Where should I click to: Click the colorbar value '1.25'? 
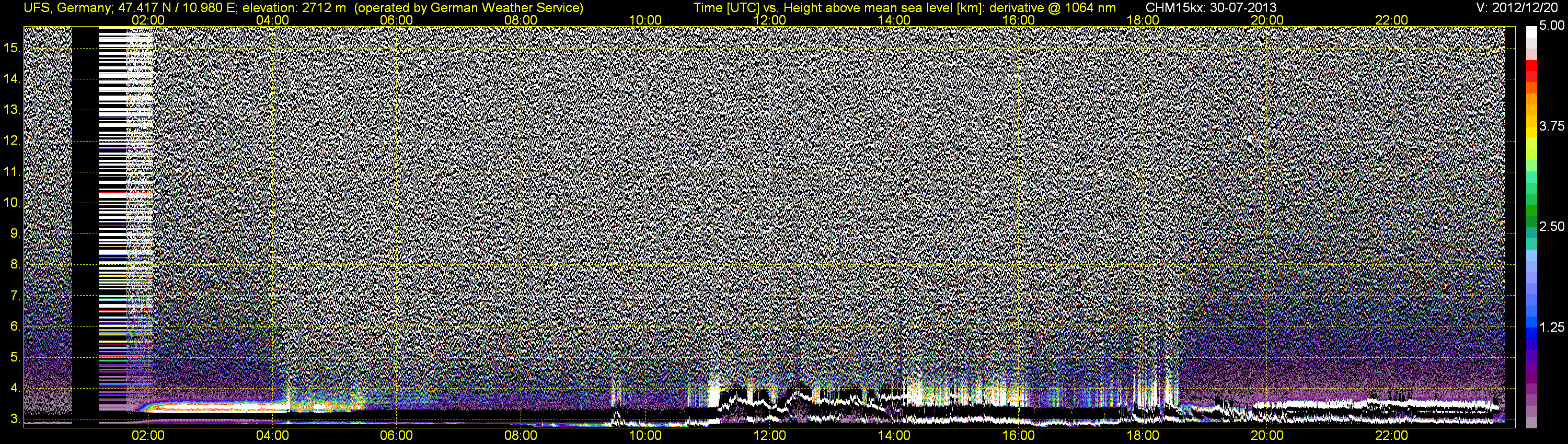1552,327
